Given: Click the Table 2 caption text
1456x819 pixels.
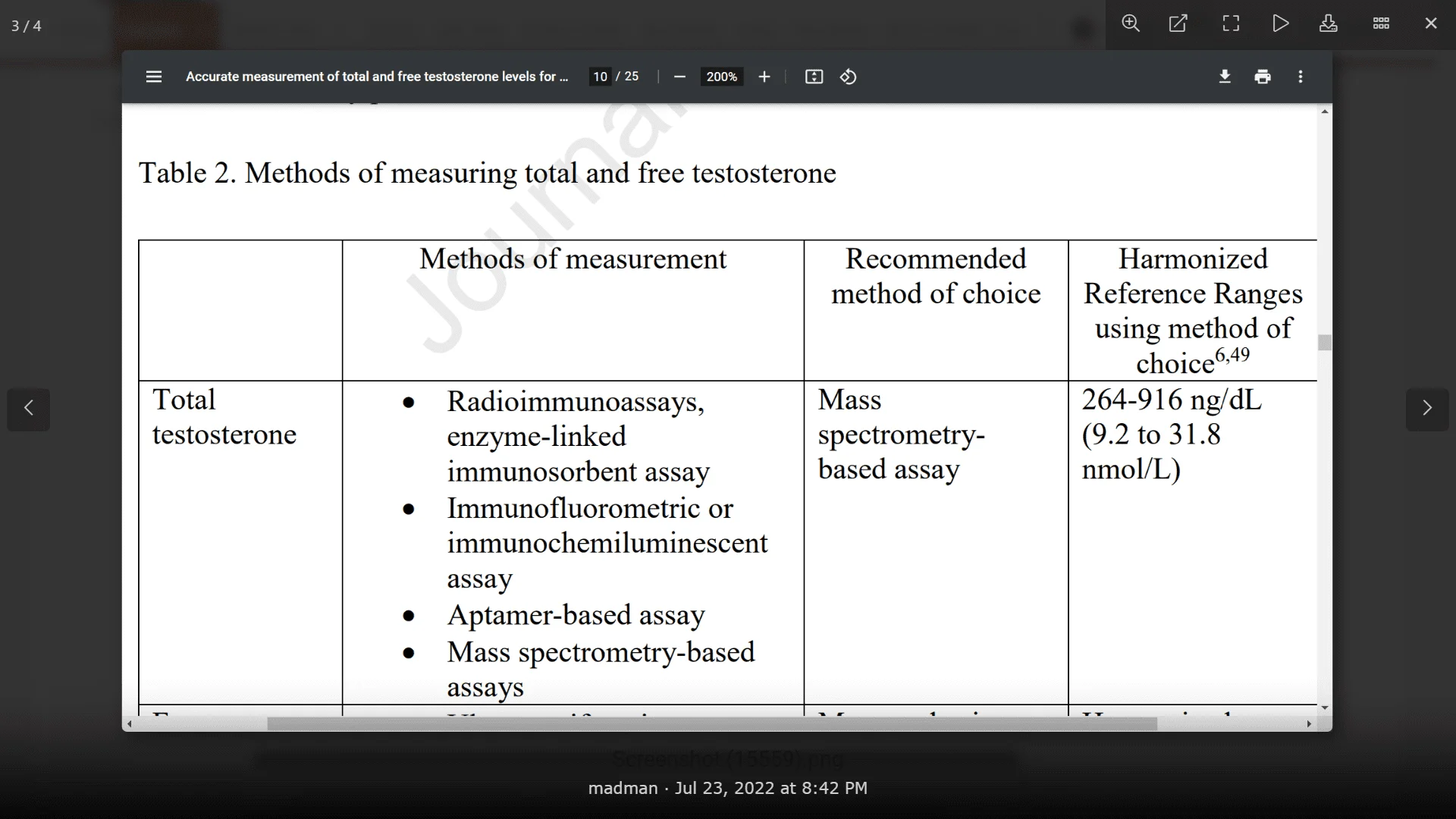Looking at the screenshot, I should tap(487, 174).
